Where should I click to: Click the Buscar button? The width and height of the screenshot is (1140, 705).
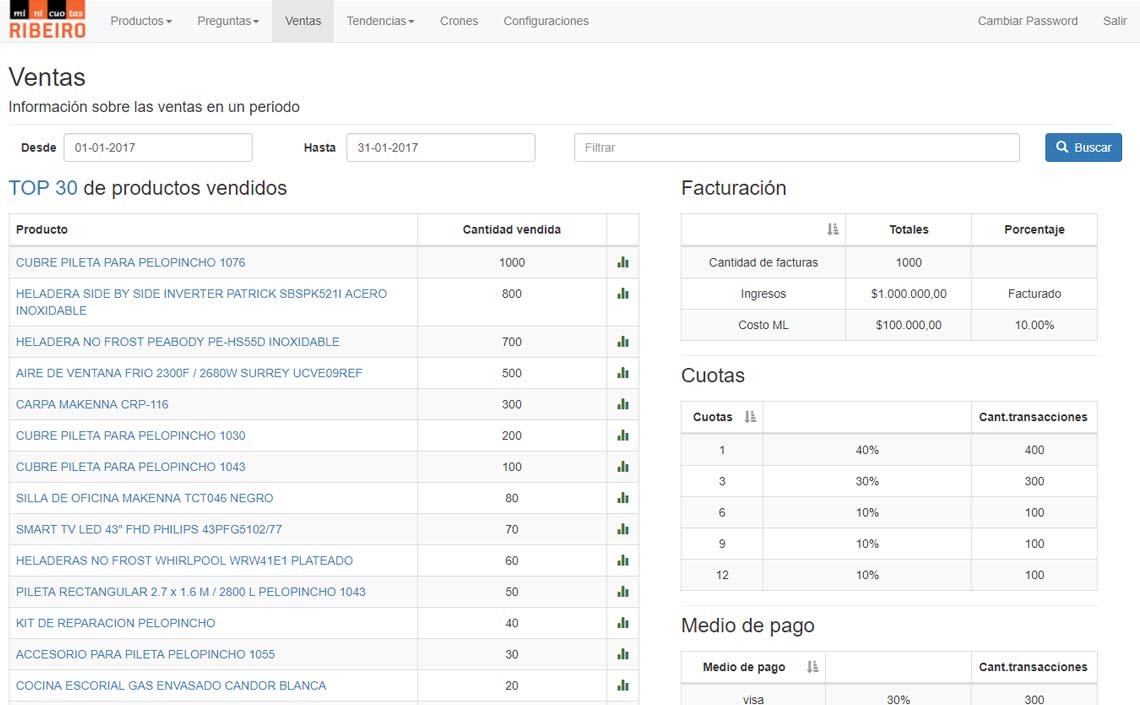click(x=1083, y=148)
